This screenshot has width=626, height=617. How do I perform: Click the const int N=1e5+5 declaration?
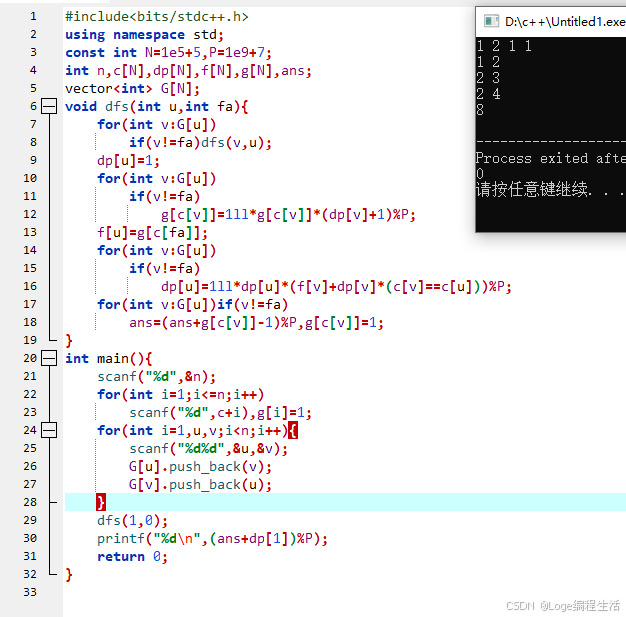tap(168, 53)
